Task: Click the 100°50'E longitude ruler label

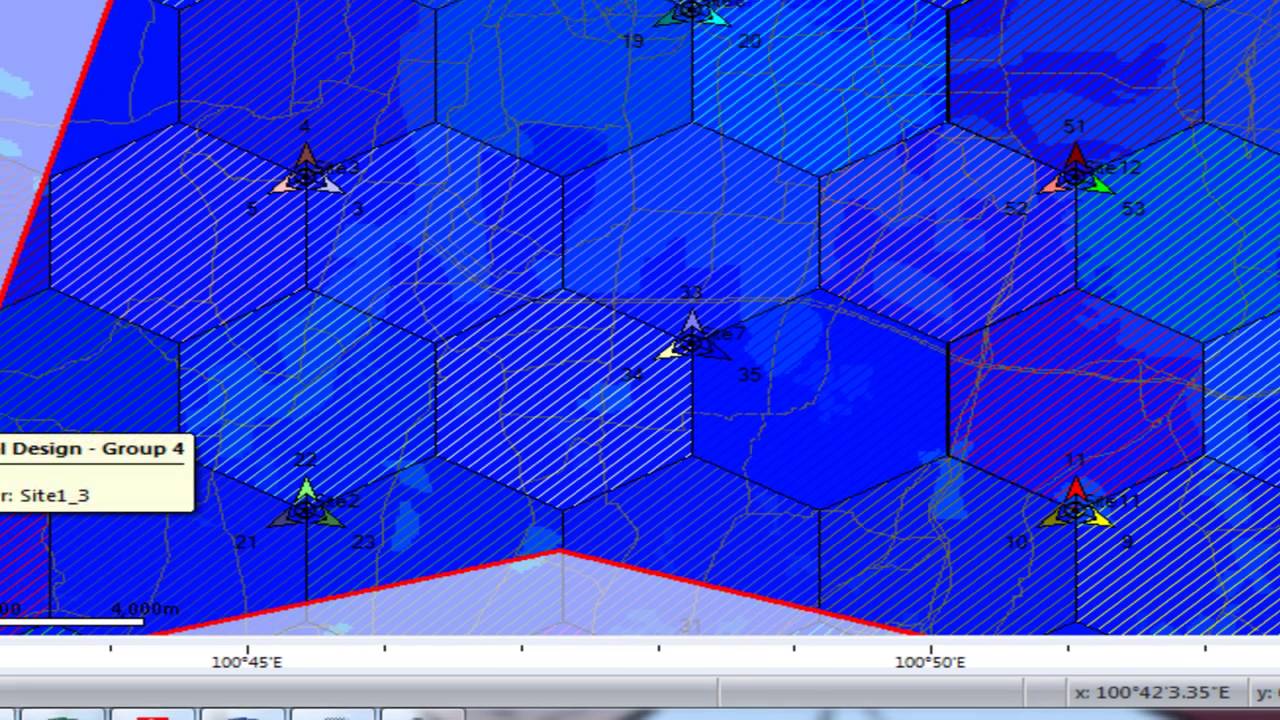Action: tap(930, 662)
